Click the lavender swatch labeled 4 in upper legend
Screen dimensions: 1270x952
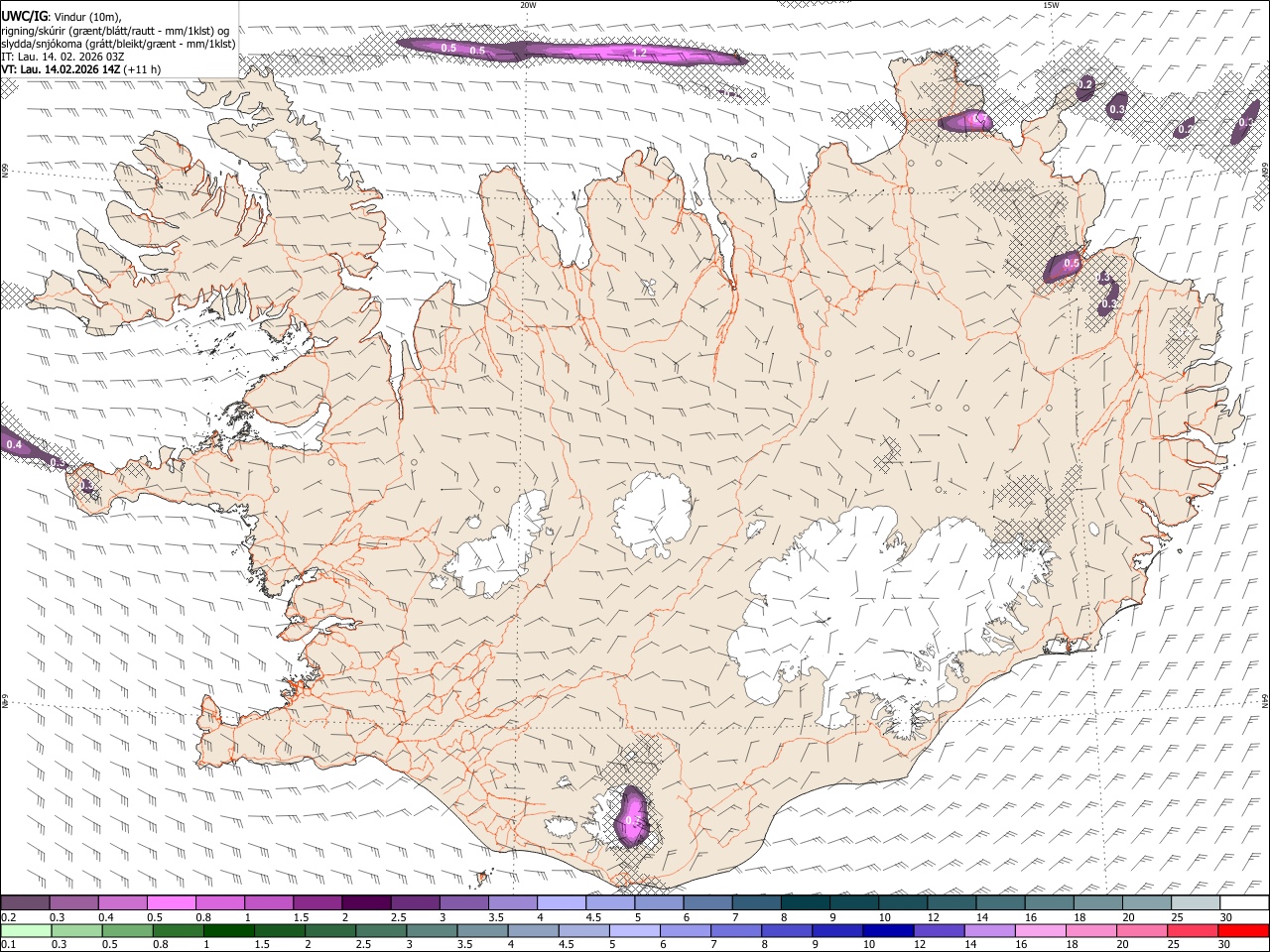coord(562,902)
